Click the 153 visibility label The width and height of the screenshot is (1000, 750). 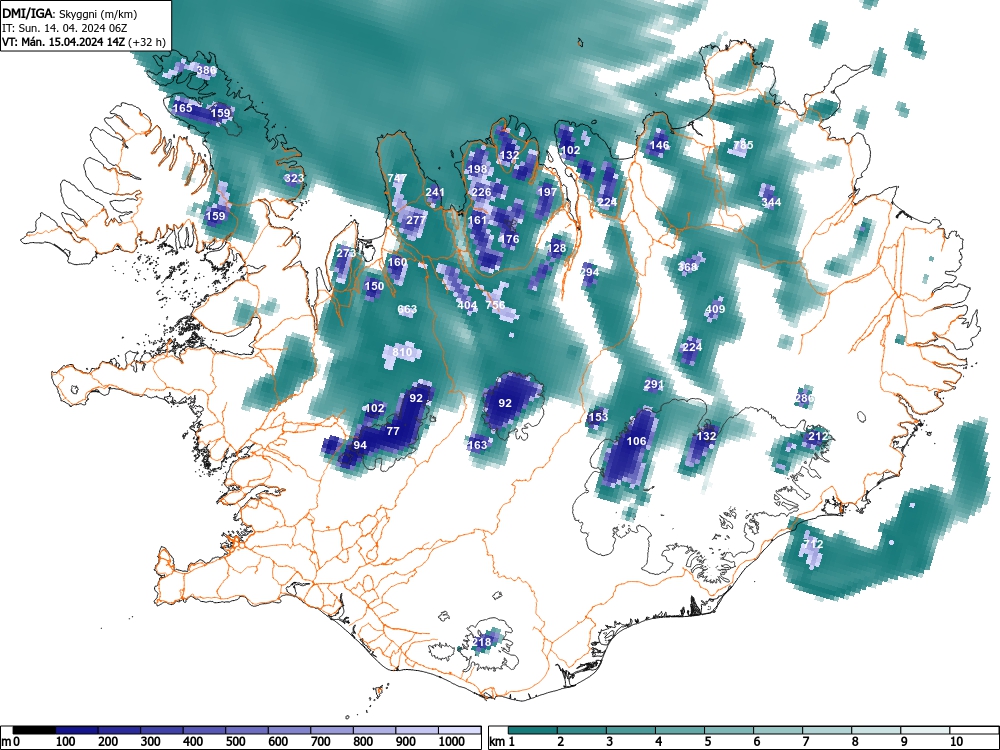[x=598, y=417]
